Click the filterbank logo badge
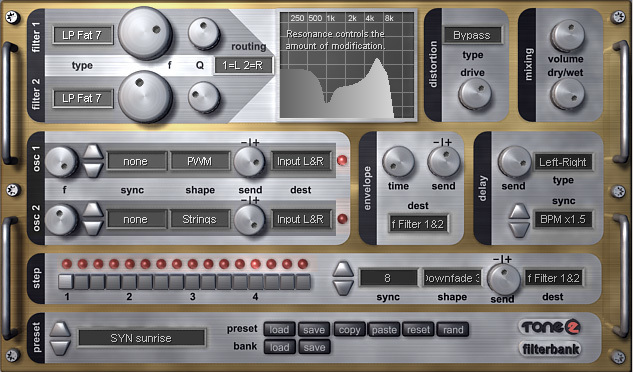The height and width of the screenshot is (372, 633). pos(550,349)
